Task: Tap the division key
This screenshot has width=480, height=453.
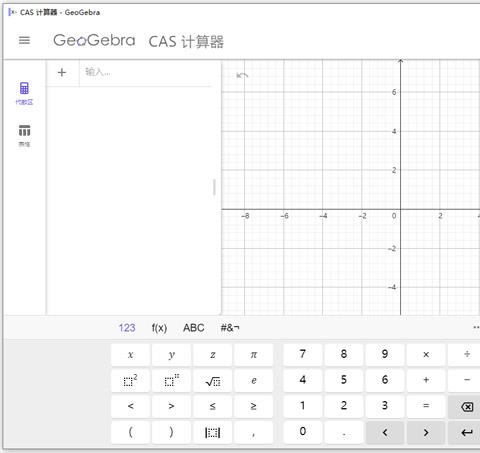Action: click(465, 355)
